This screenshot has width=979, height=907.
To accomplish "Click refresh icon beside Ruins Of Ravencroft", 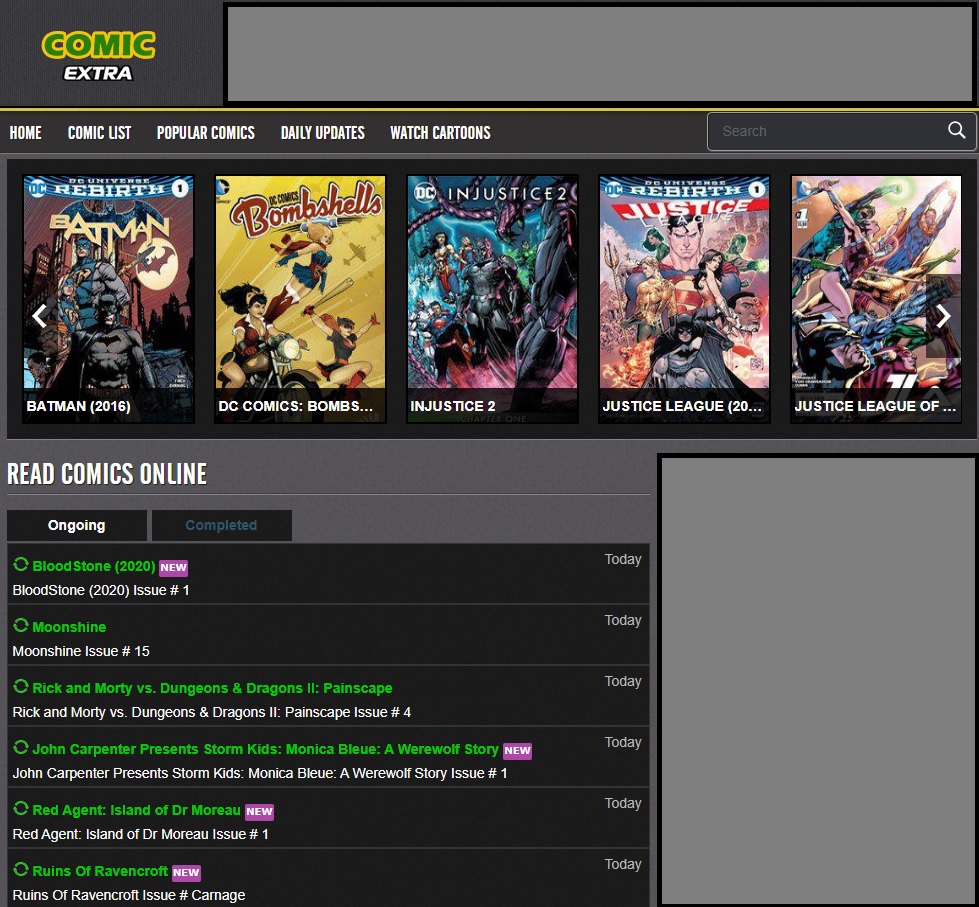I will 21,869.
